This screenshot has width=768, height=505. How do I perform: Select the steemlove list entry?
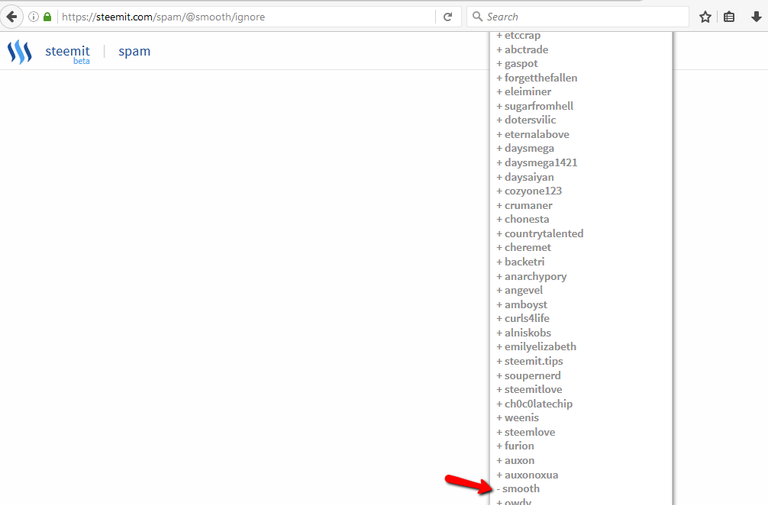coord(526,433)
